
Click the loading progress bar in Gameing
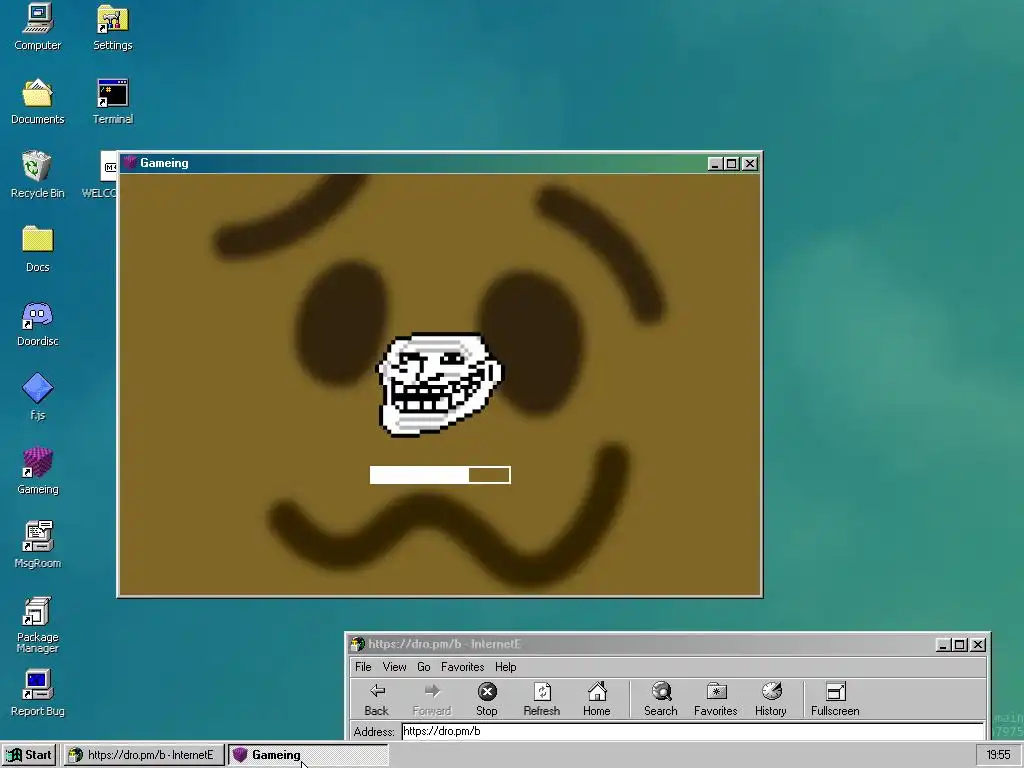click(440, 475)
